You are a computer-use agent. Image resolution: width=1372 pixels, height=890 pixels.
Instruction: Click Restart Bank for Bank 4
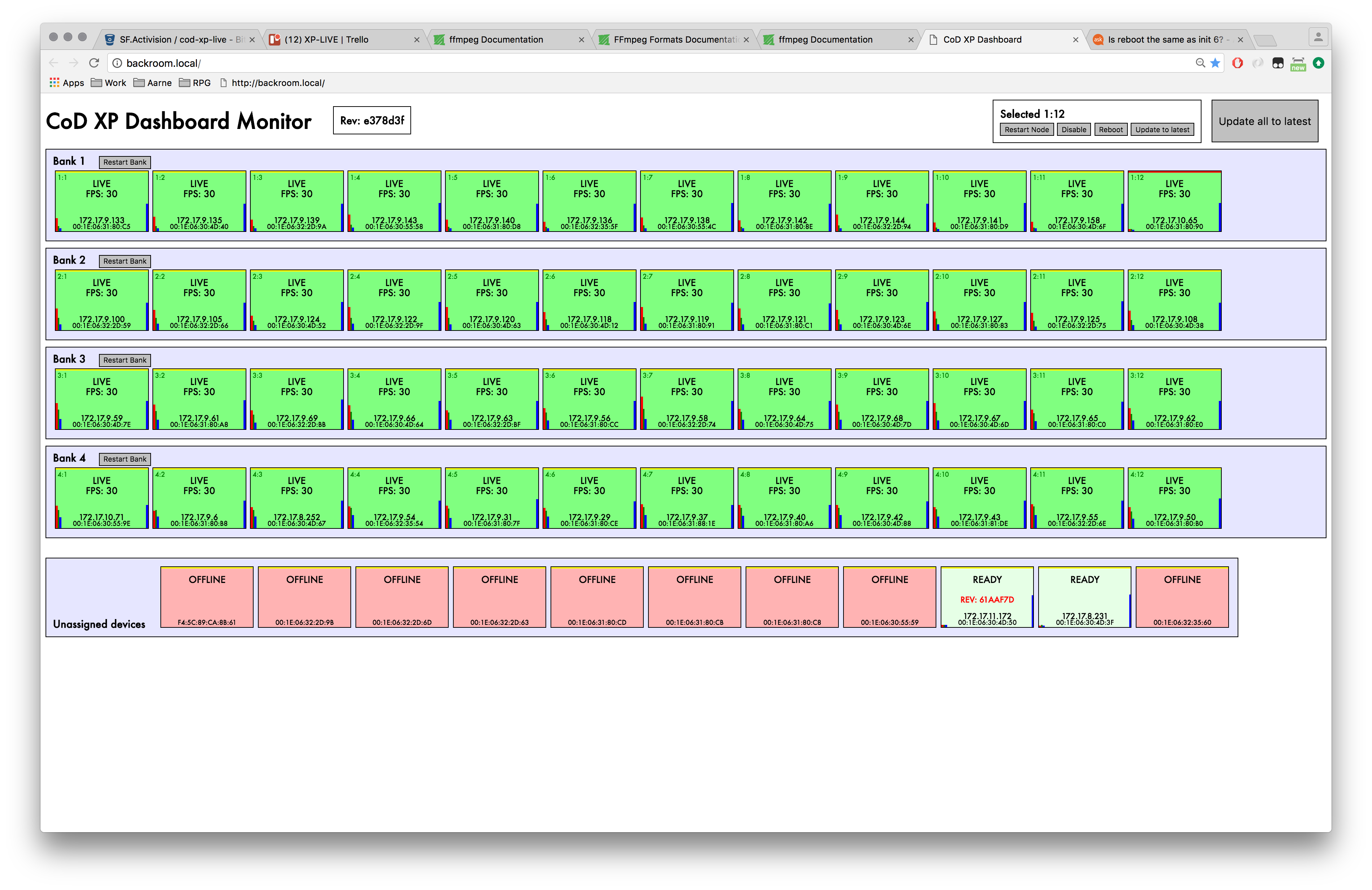tap(125, 459)
